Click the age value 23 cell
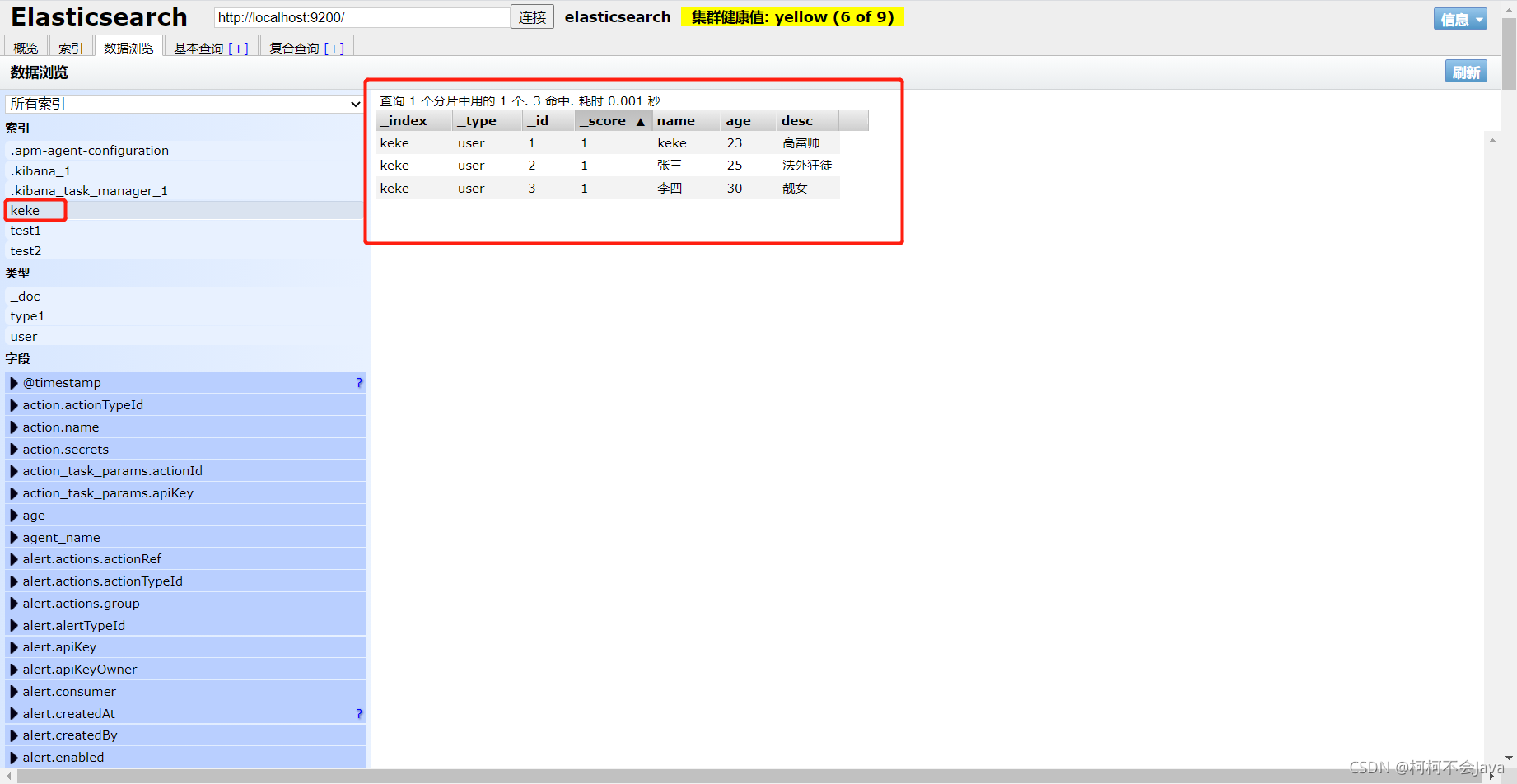 749,143
